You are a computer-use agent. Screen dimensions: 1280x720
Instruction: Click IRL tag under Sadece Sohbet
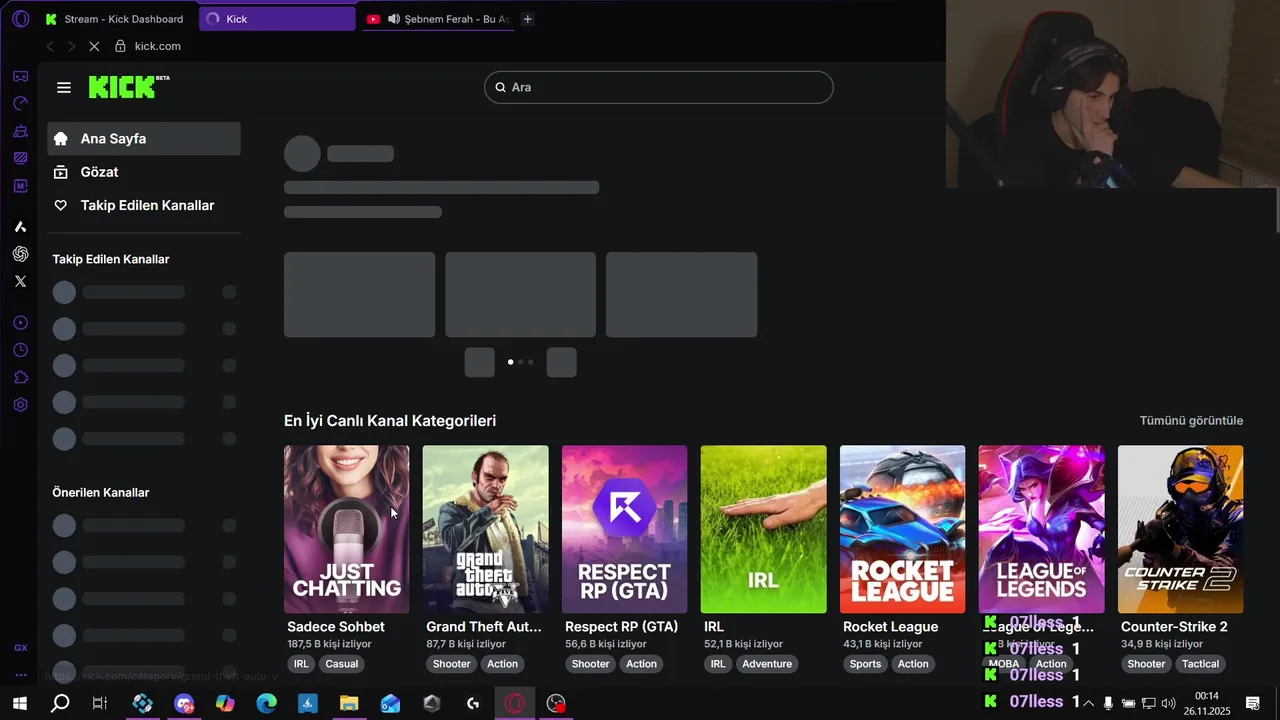click(301, 664)
